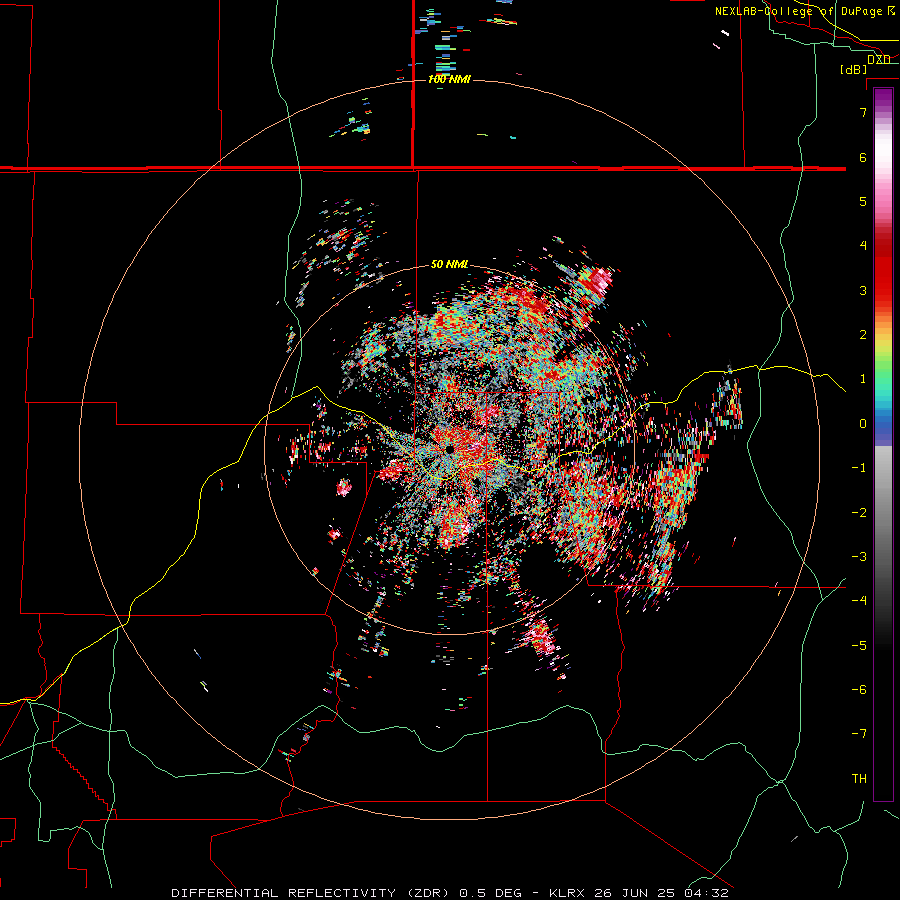Click the scale label -2

tap(859, 513)
